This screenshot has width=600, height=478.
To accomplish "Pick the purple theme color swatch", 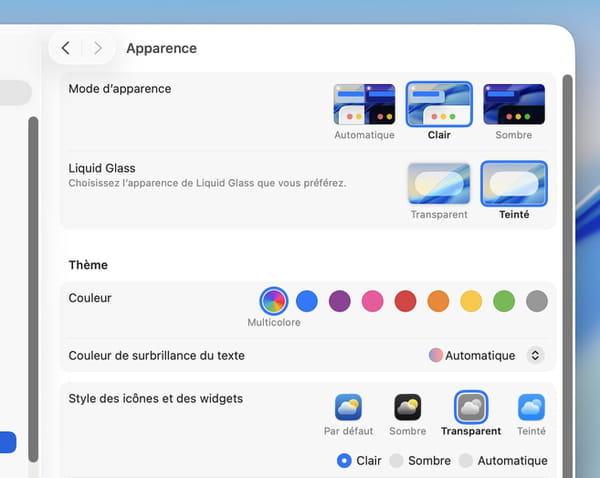I will (x=340, y=301).
